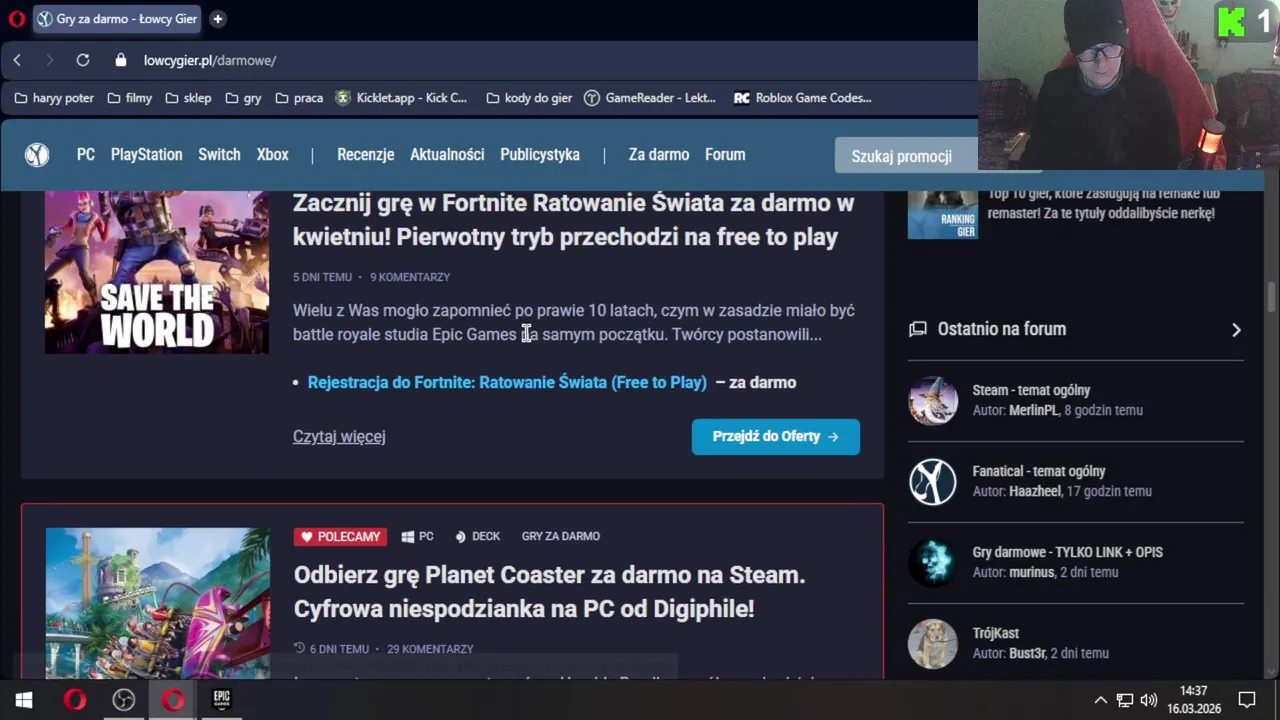Click the Bust3r avatar
1280x720 pixels.
tap(933, 644)
